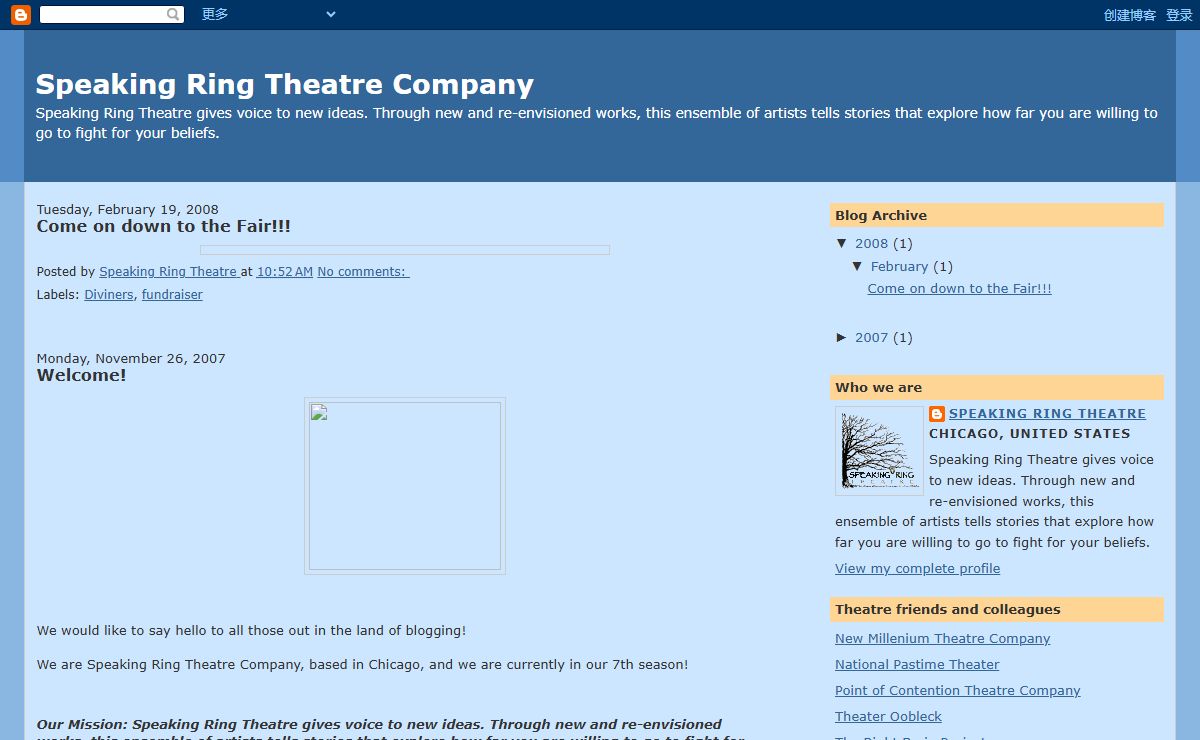Open the fundraiser label
Image resolution: width=1200 pixels, height=740 pixels.
[172, 295]
